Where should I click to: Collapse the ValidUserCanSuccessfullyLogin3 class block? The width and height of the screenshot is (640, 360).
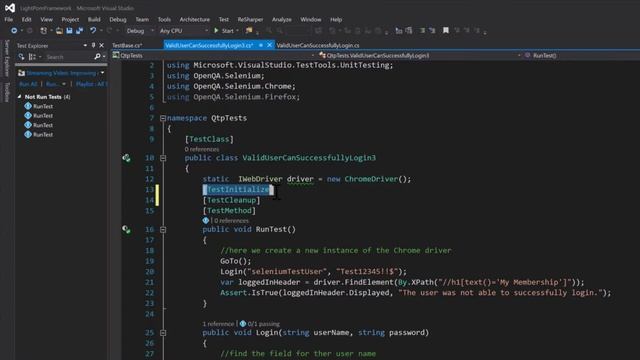163,158
